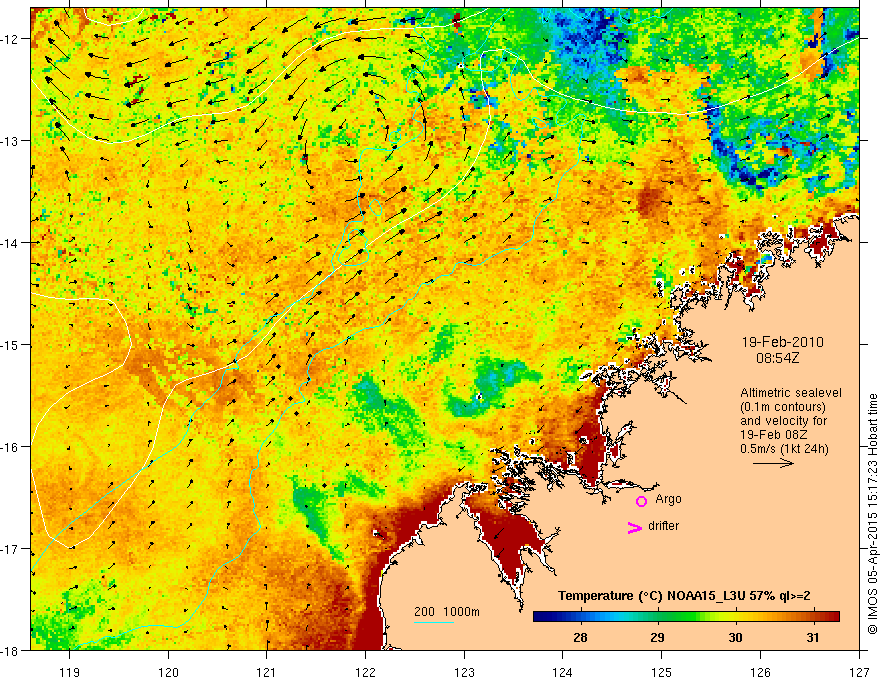
Task: Click the color bar value 28
Action: coord(580,637)
